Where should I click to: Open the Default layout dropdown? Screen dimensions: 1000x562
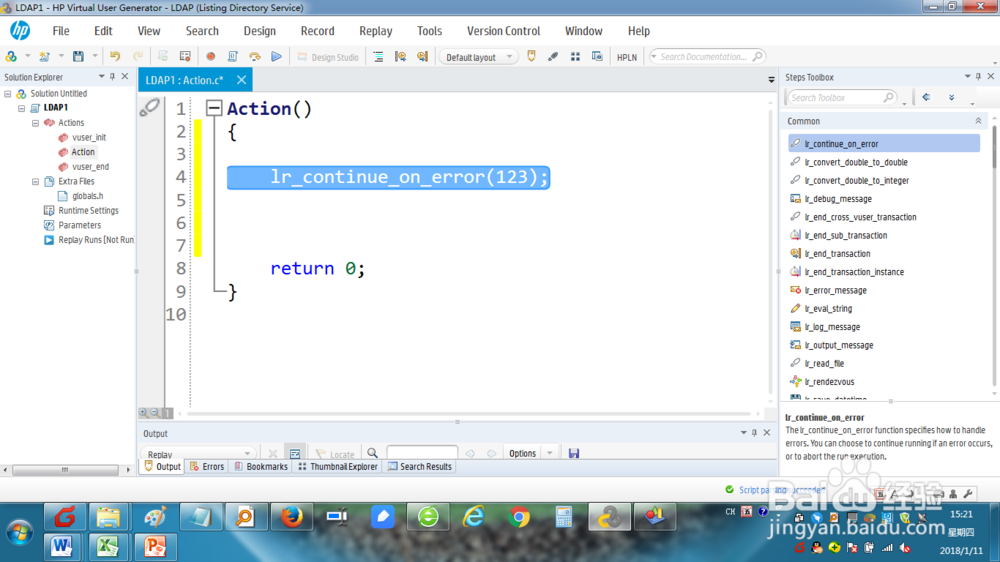click(478, 57)
